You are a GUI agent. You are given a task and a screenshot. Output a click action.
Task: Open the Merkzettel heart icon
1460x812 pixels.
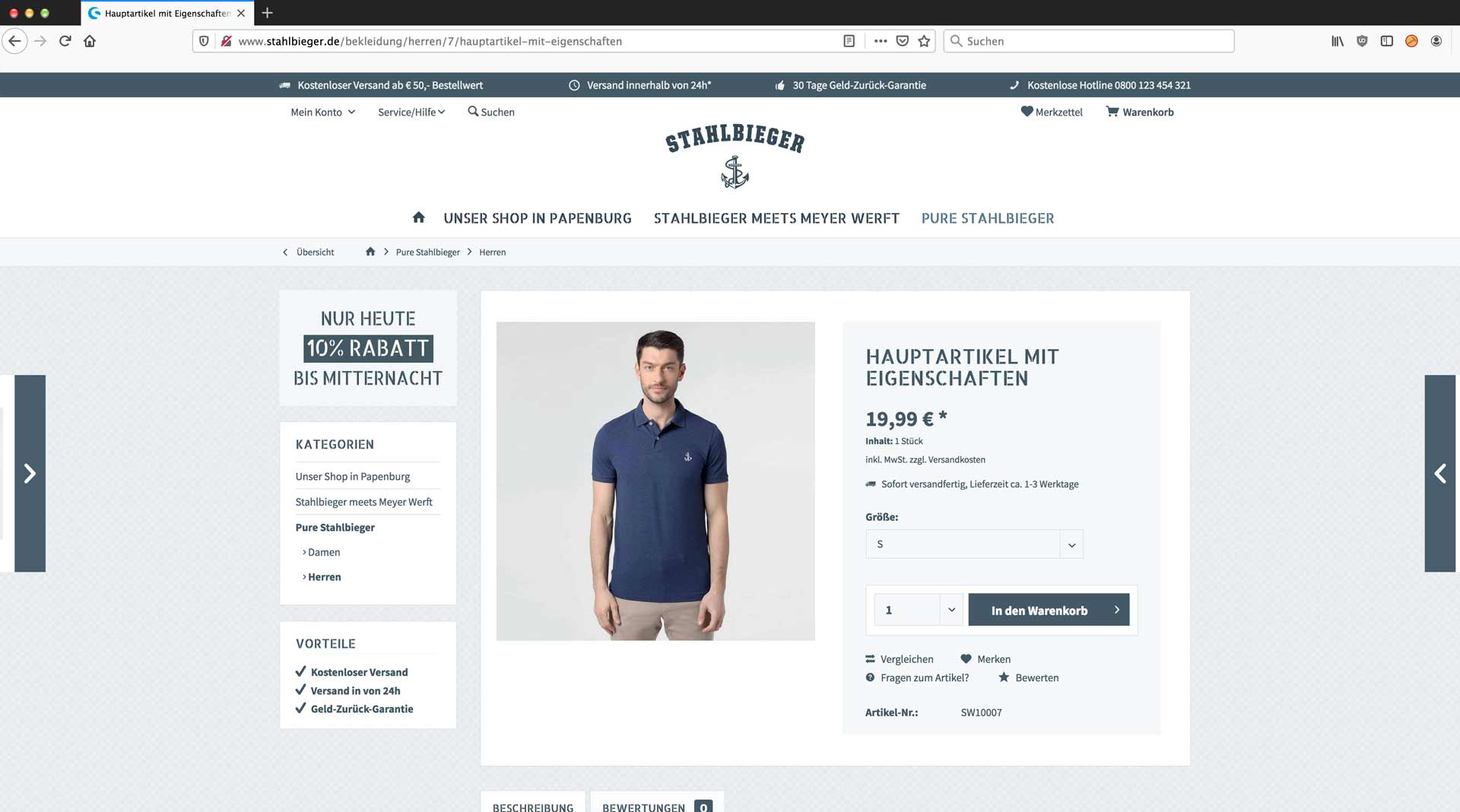1027,111
